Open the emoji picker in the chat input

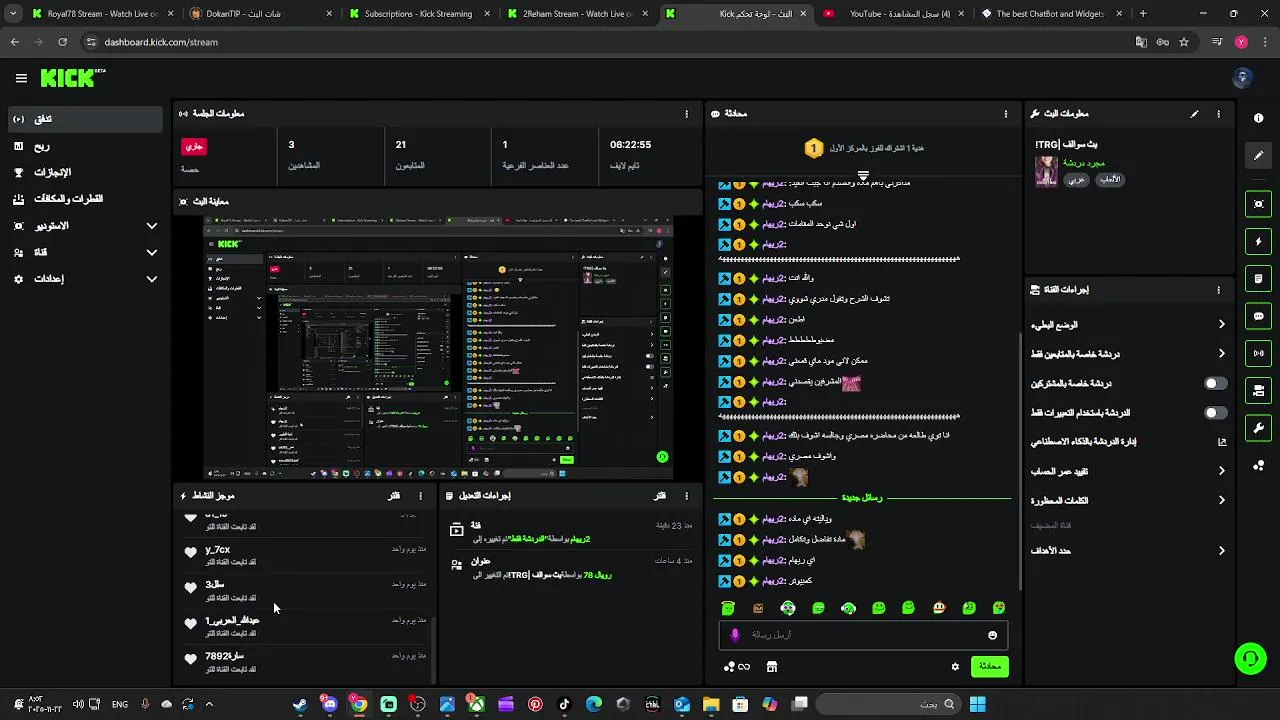(x=992, y=635)
